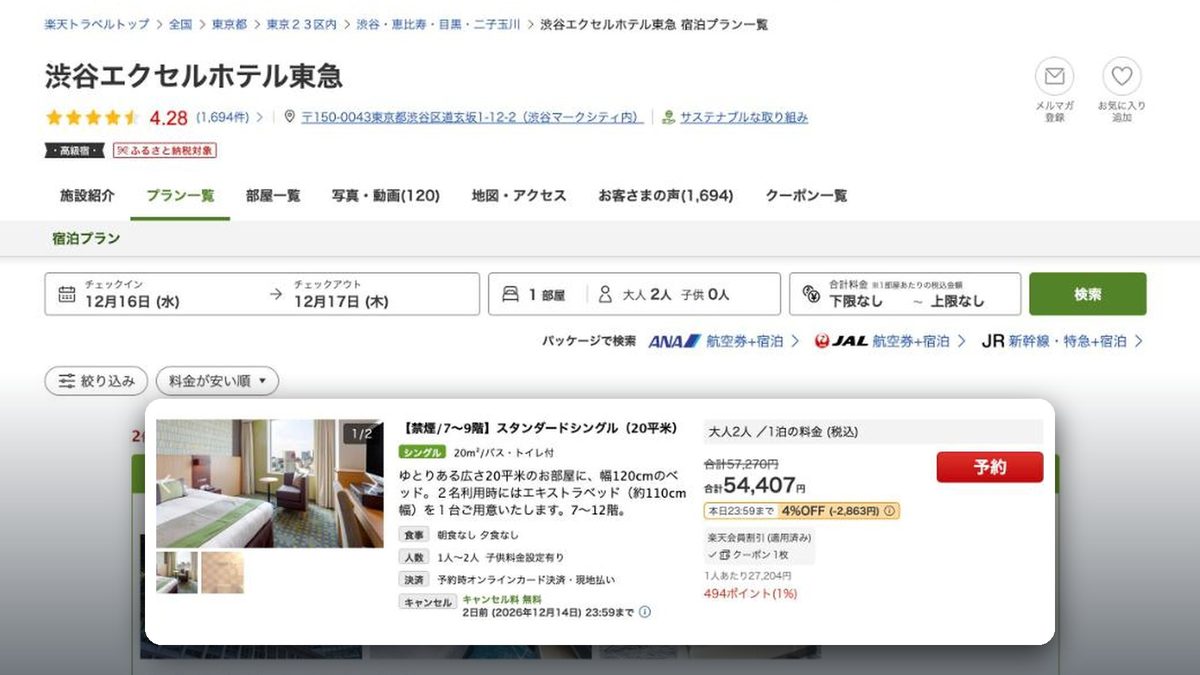
Task: Click the filter sliders icon in 絞り込み
Action: pos(67,381)
